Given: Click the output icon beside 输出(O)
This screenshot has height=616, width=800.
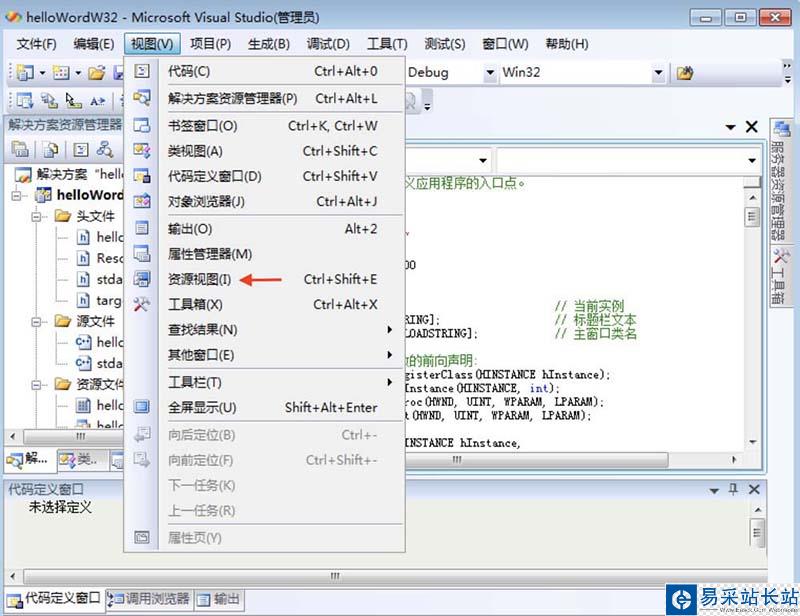Looking at the screenshot, I should (142, 228).
